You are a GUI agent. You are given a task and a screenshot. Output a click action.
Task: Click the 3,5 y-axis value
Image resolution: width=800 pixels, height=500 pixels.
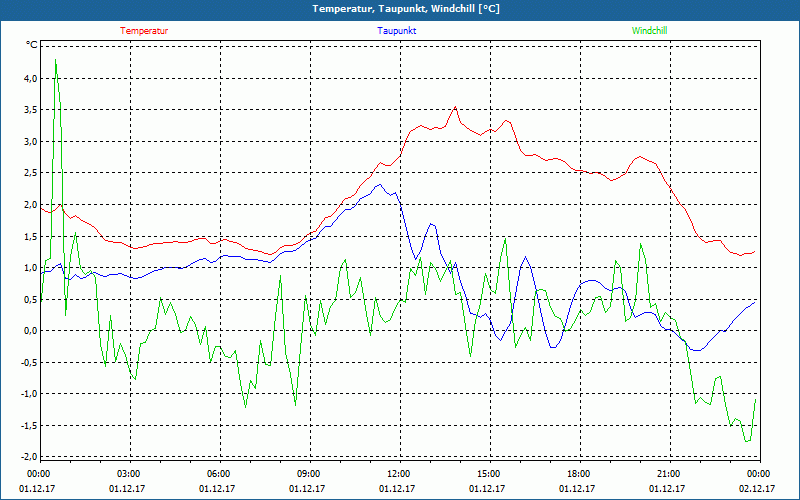30,110
